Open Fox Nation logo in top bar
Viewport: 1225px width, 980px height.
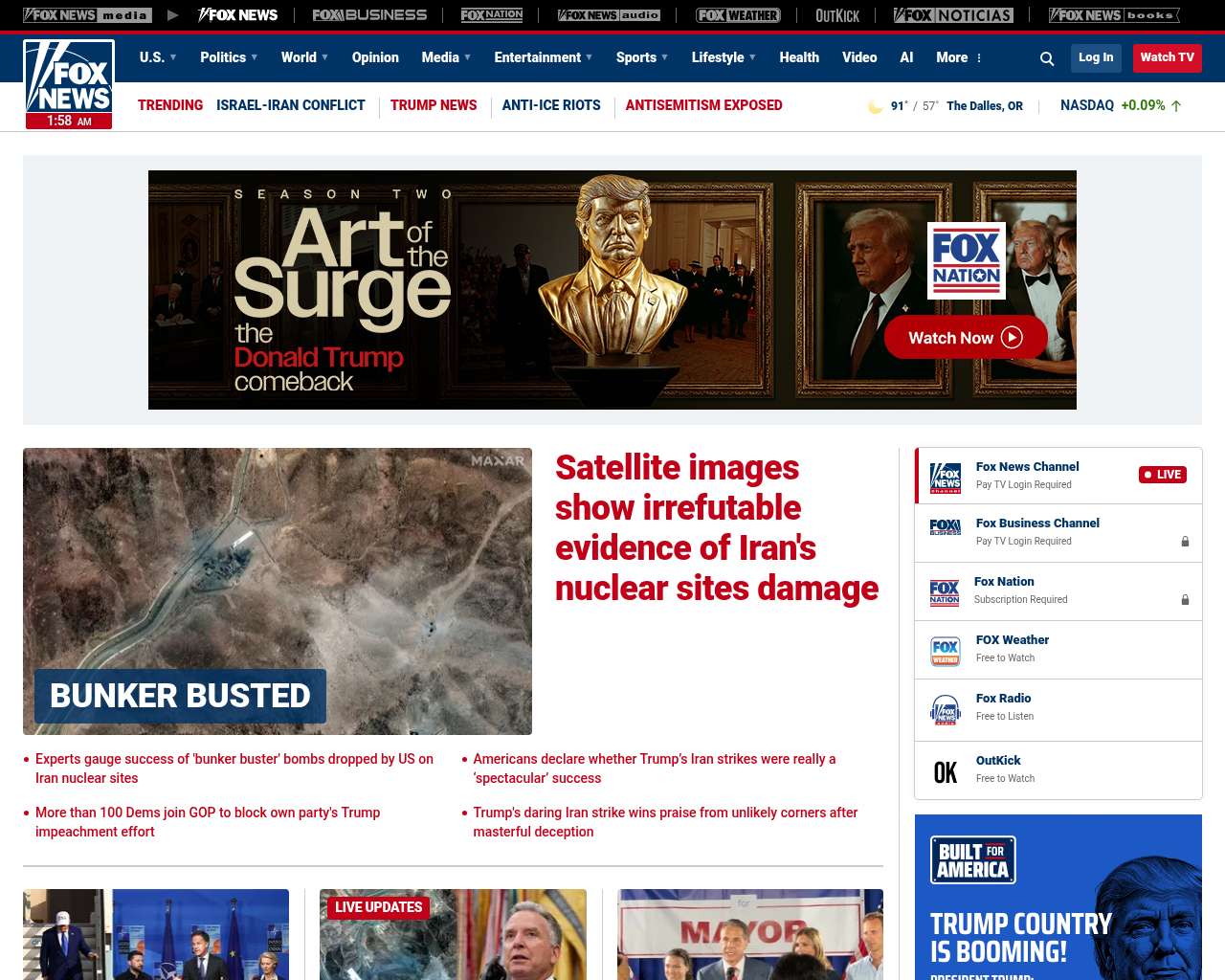coord(492,15)
